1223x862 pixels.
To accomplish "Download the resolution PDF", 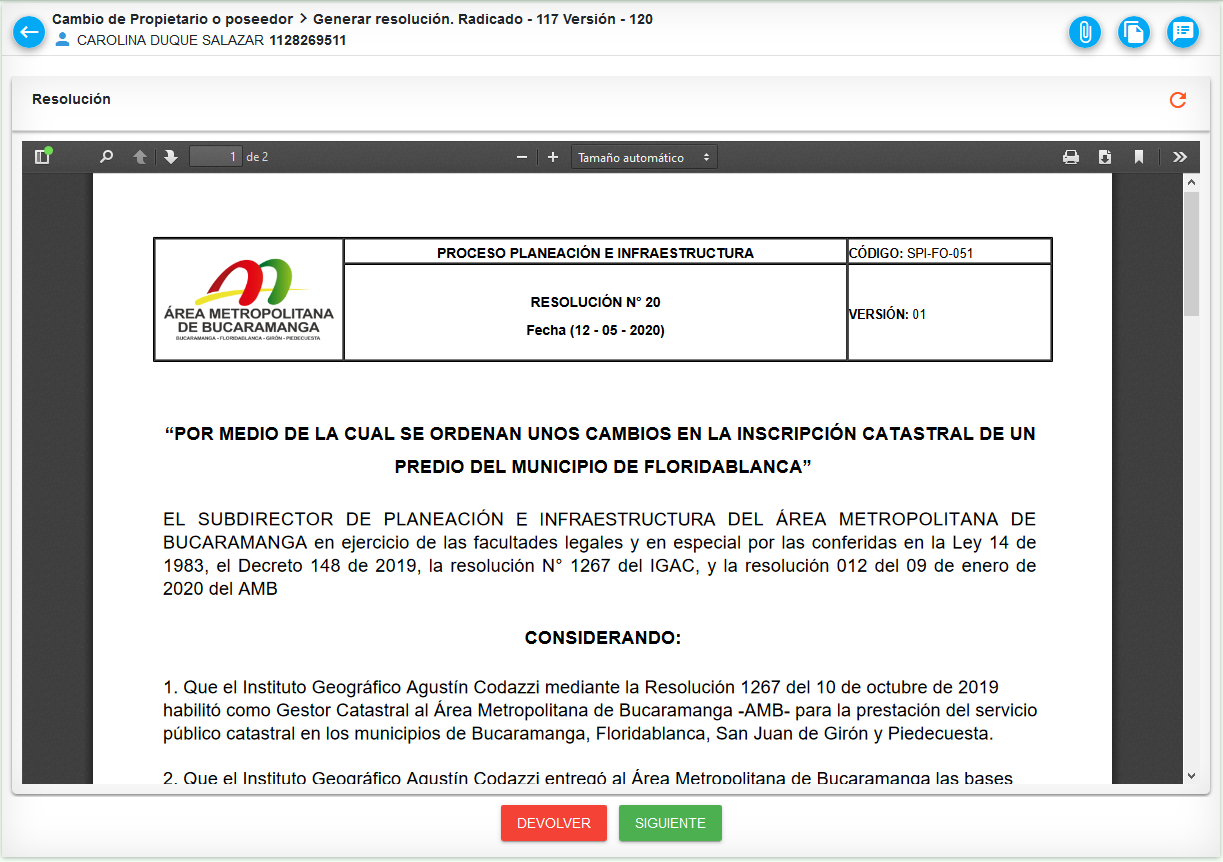I will point(1105,157).
